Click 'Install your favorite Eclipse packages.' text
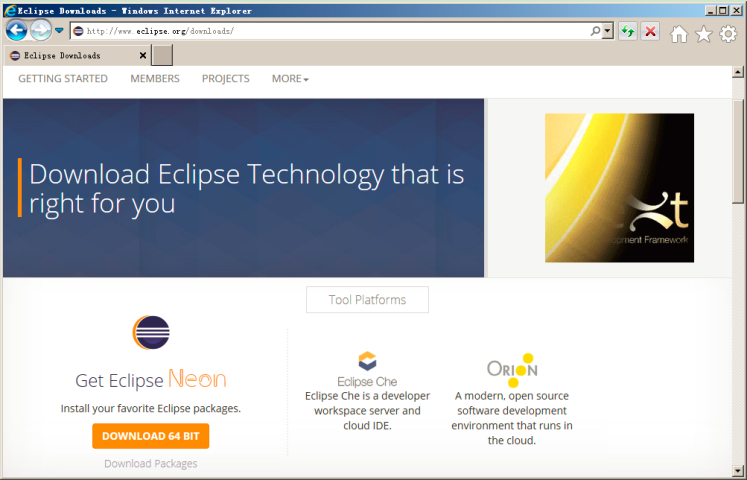Image resolution: width=747 pixels, height=480 pixels. pyautogui.click(x=151, y=409)
